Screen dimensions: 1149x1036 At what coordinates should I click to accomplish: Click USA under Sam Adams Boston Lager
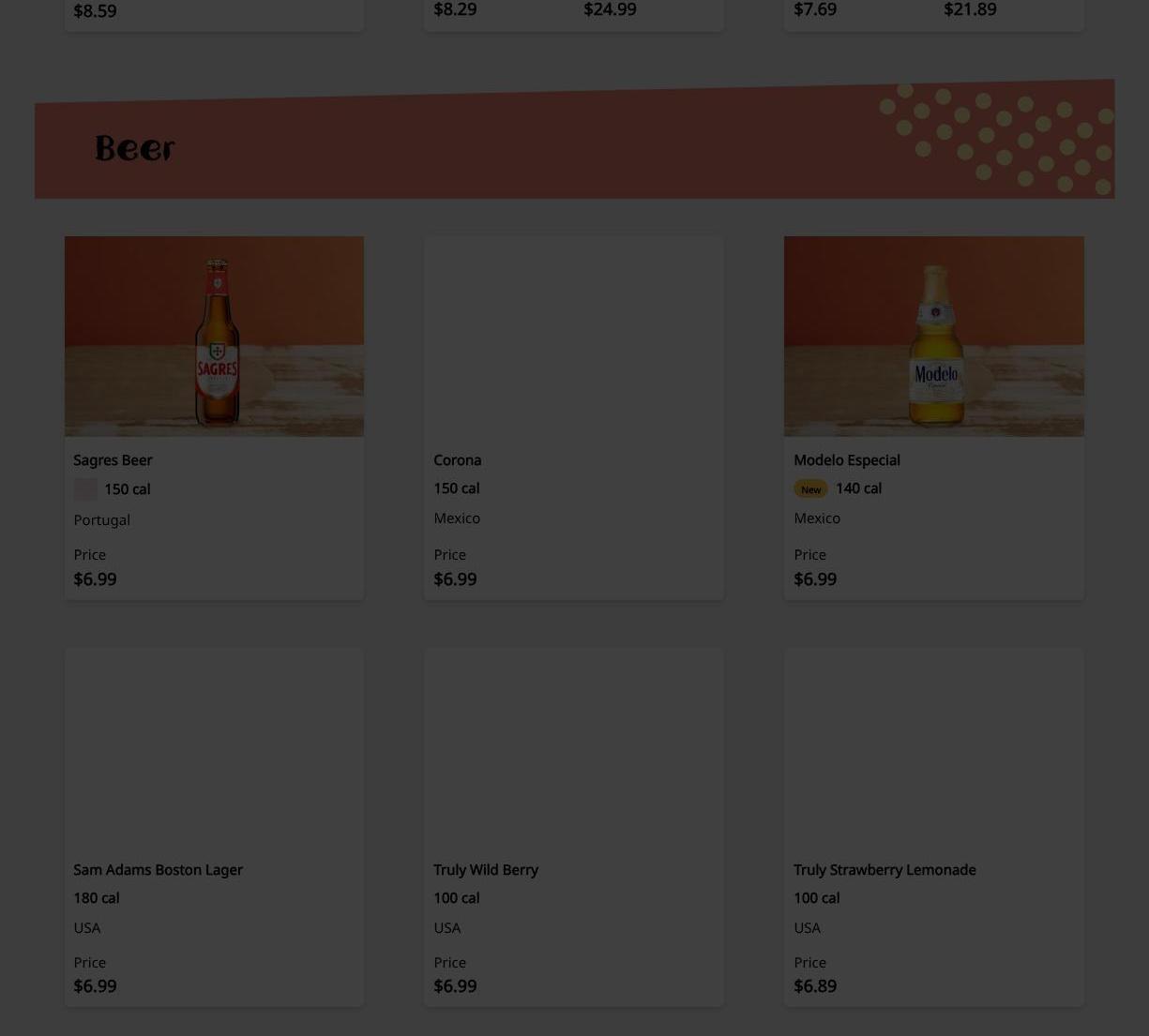[86, 928]
